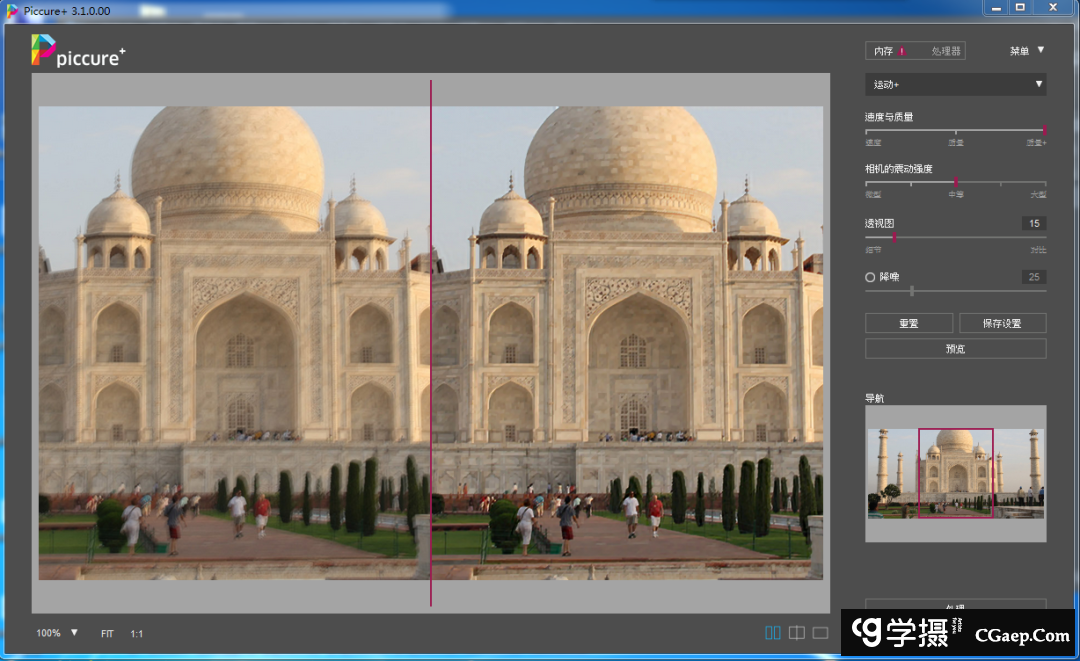This screenshot has width=1080, height=661.
Task: Open the 运动+ mode dropdown
Action: click(955, 84)
